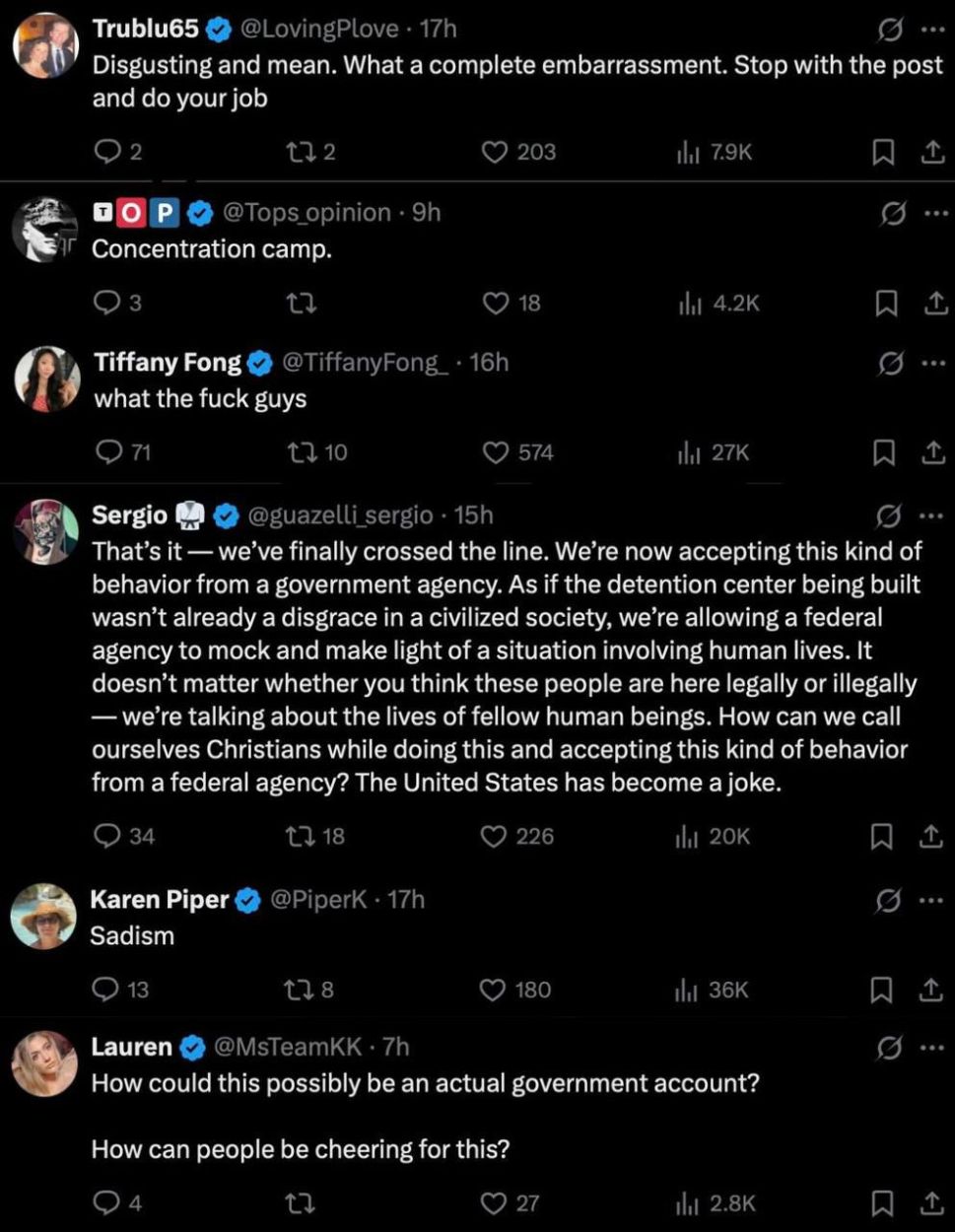Image resolution: width=955 pixels, height=1232 pixels.
Task: View analytics on Tops_opinion's post
Action: (x=689, y=303)
